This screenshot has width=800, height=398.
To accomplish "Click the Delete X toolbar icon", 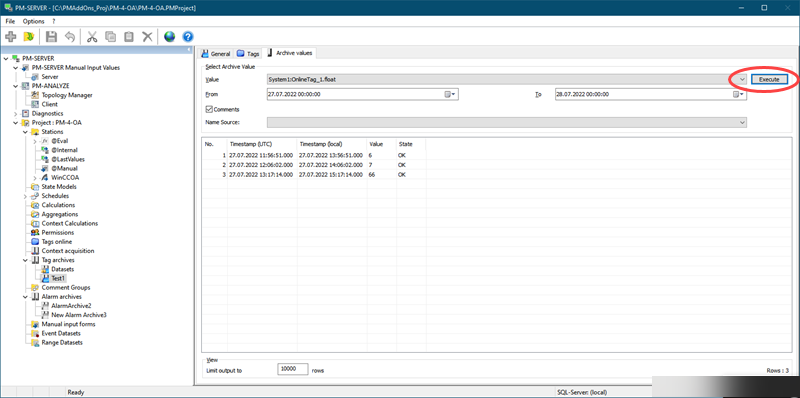I will point(147,37).
